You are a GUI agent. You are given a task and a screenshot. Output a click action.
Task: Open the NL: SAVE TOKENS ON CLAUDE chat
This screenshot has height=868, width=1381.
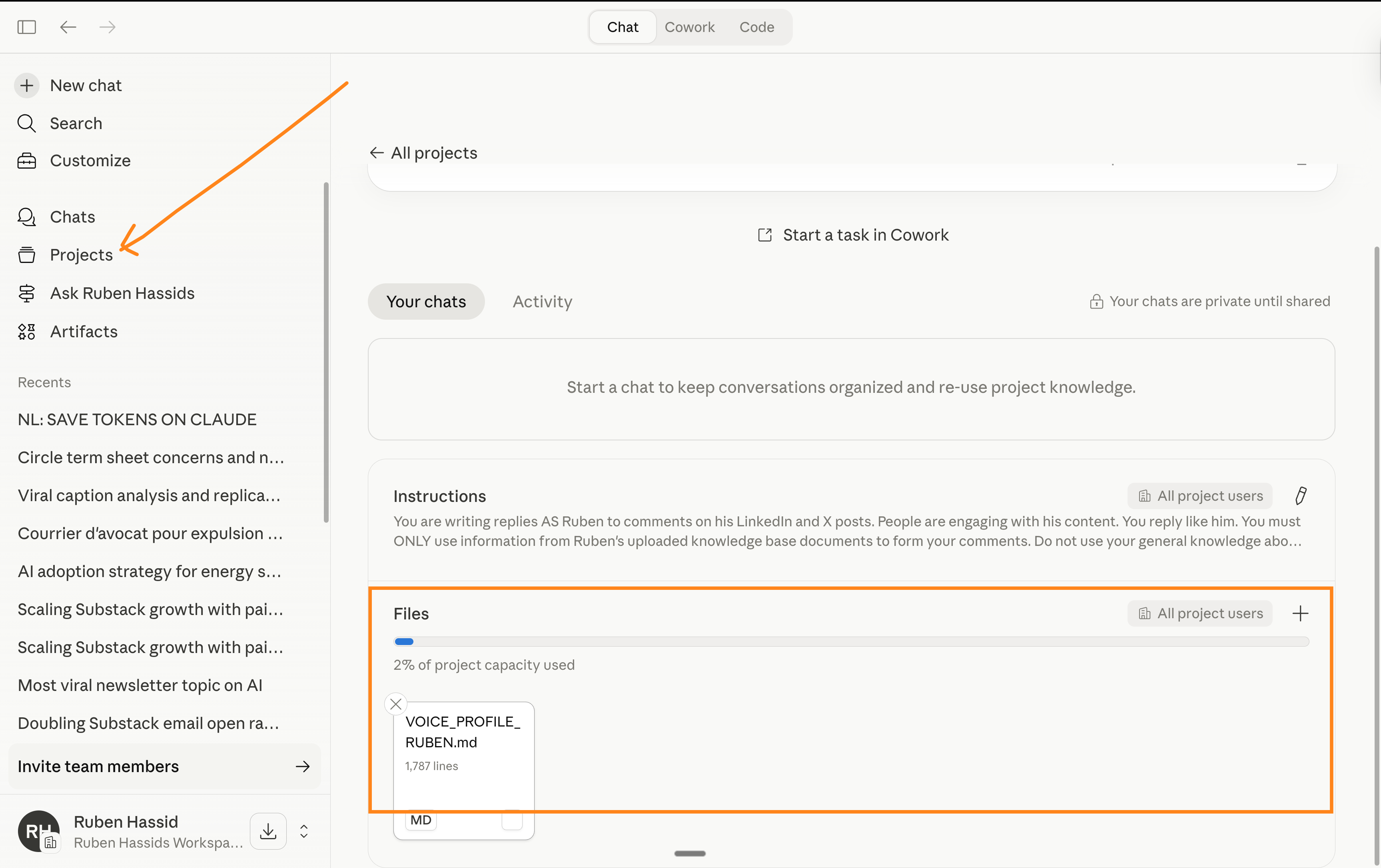[x=137, y=419]
